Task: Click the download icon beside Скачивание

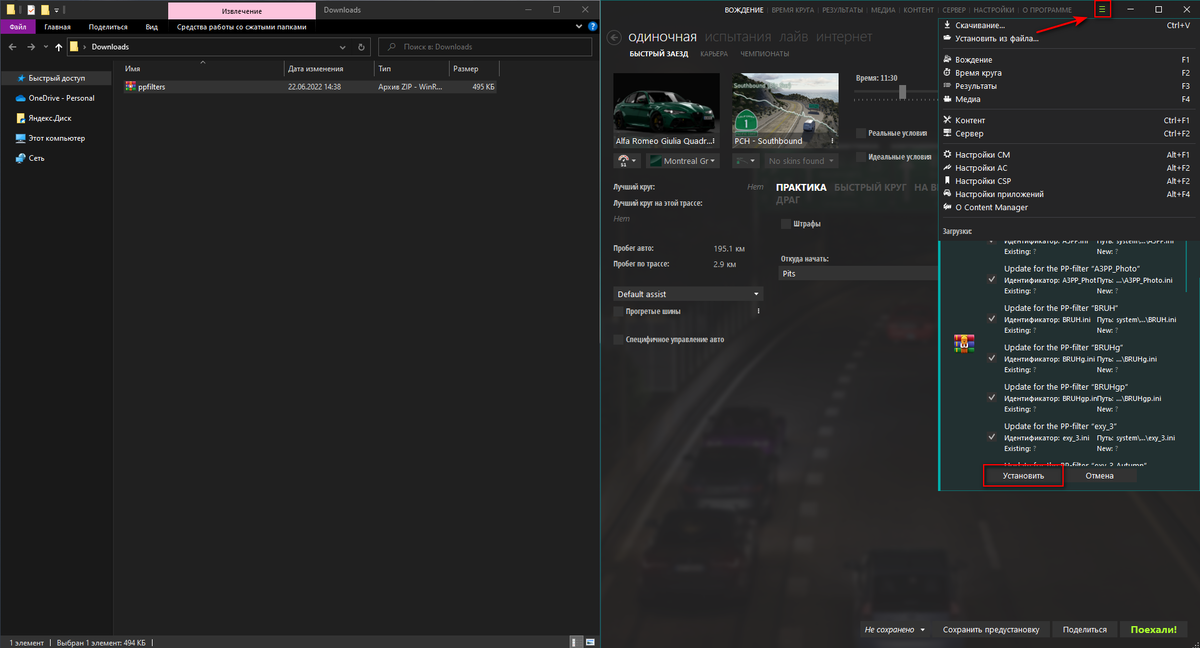Action: click(947, 26)
